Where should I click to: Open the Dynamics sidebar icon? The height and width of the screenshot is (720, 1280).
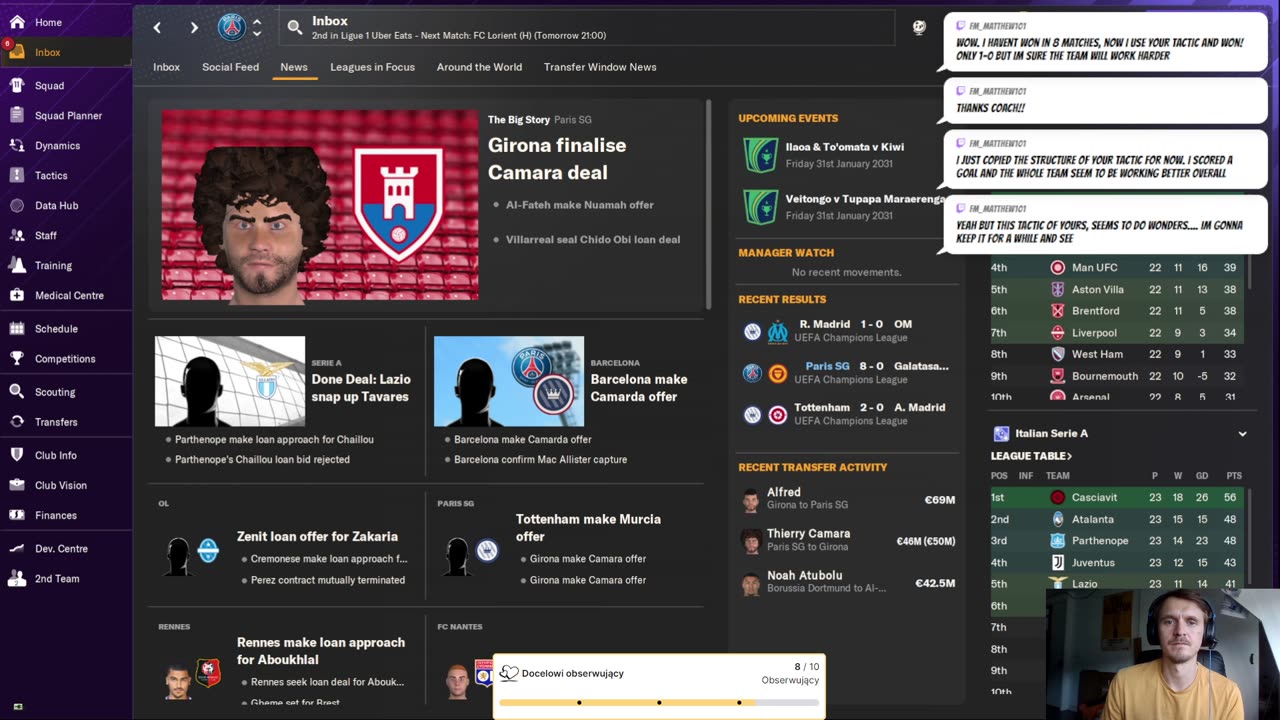[17, 146]
